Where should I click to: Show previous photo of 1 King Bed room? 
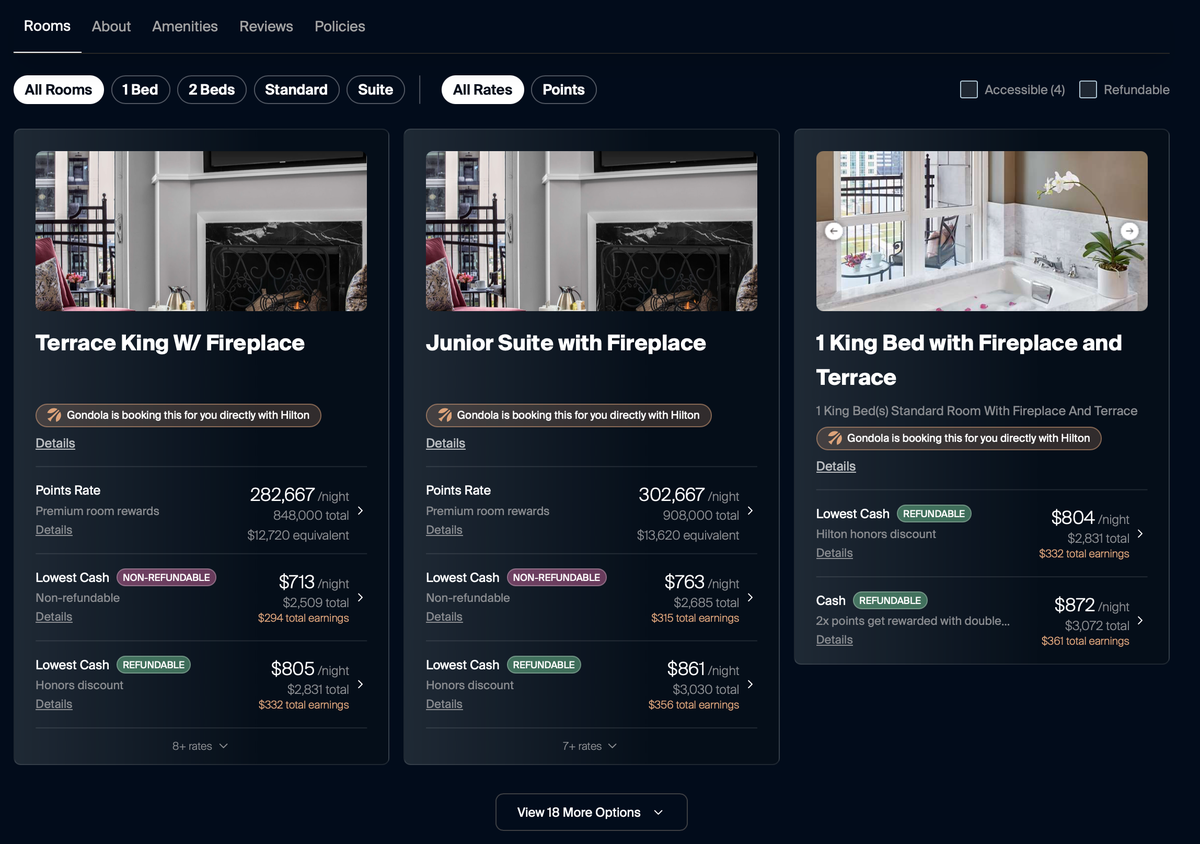(834, 231)
